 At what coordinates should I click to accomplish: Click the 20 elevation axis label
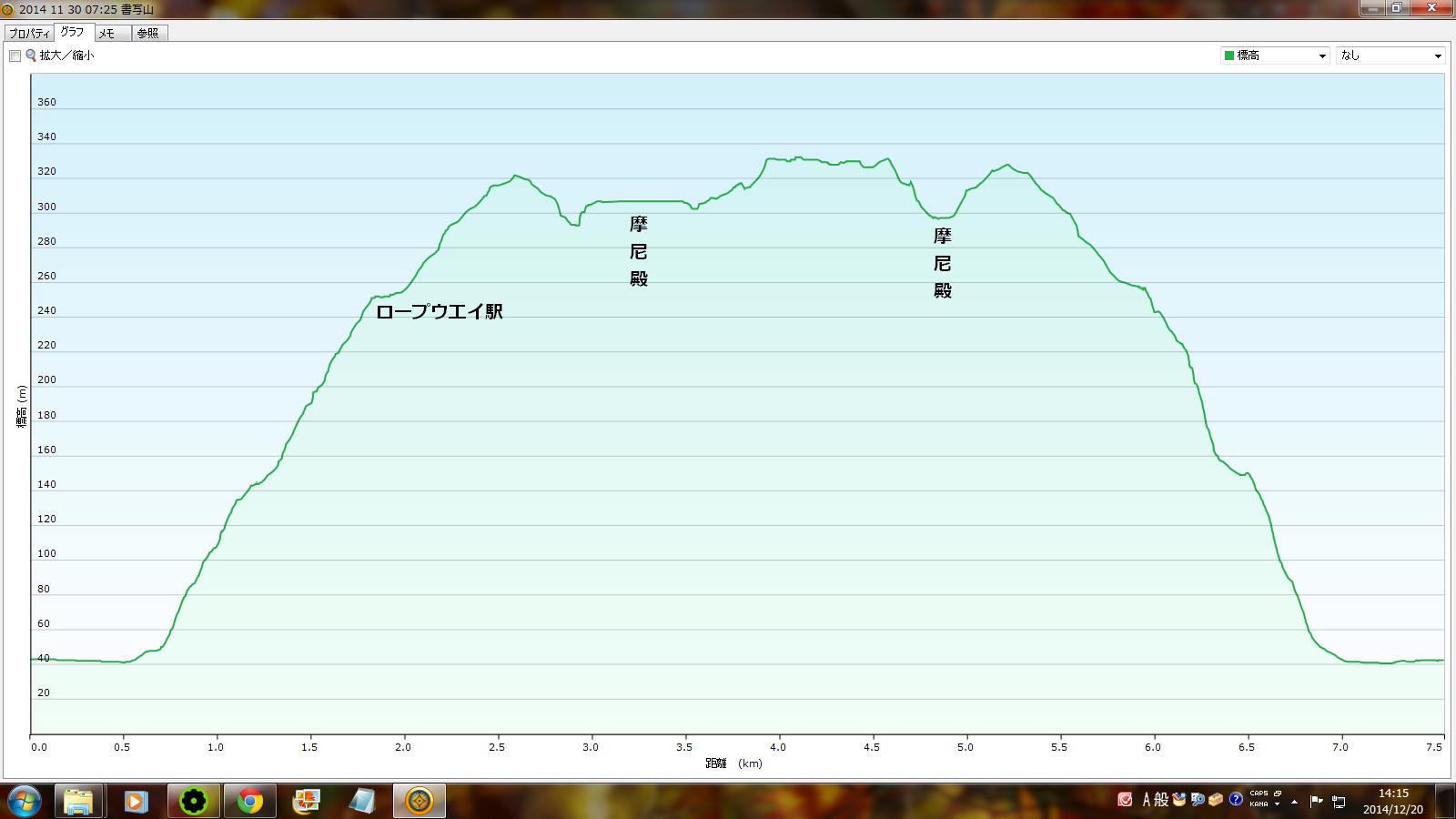43,693
